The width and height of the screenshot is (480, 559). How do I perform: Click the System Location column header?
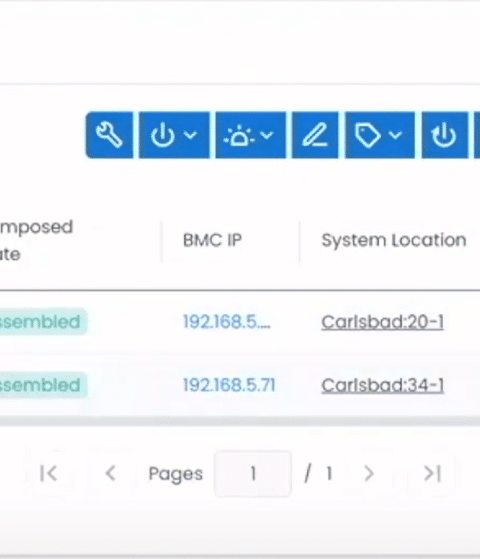click(394, 240)
